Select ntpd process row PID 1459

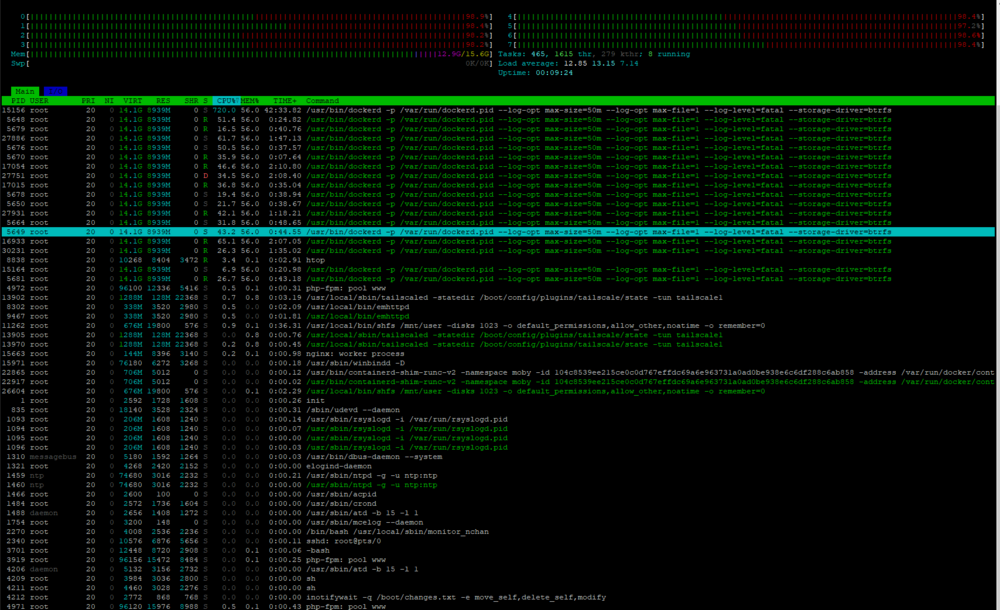pyautogui.click(x=497, y=475)
